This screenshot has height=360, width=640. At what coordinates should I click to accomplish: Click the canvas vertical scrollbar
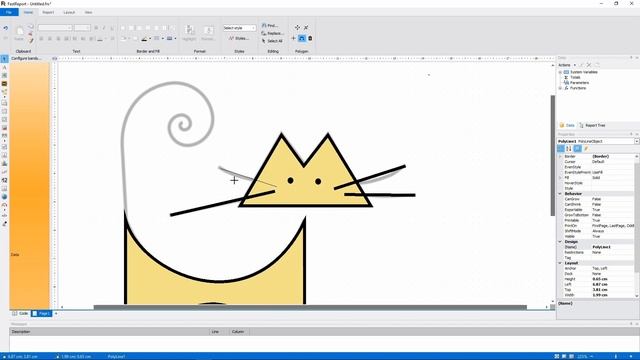(553, 156)
